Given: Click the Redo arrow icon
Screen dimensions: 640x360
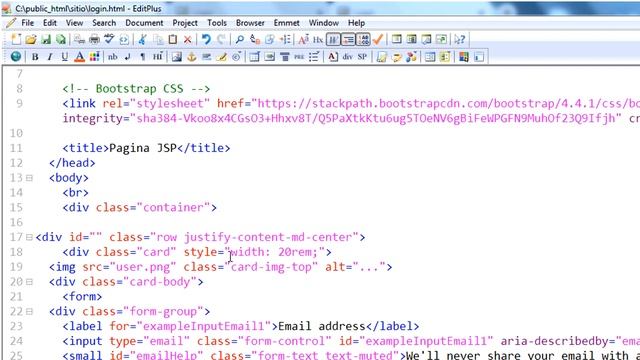Looking at the screenshot, I should coord(221,40).
